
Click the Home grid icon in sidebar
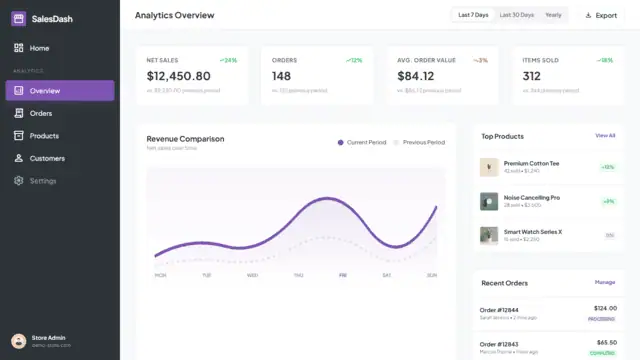pos(18,48)
